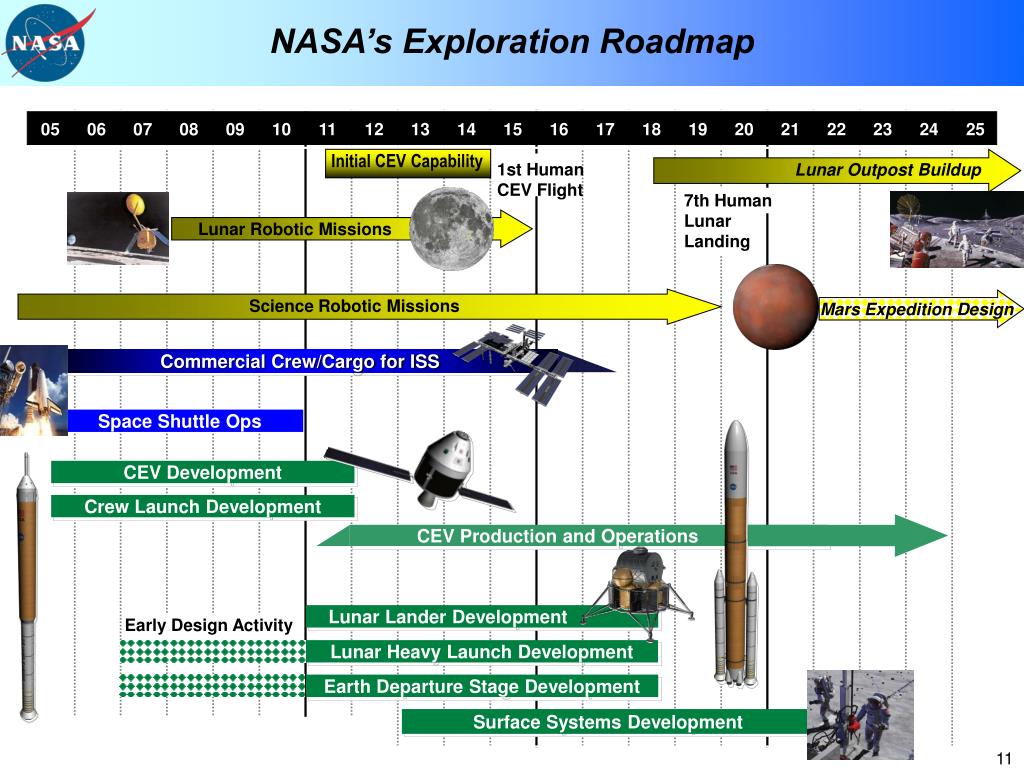
Task: Click the Lunar Outpost Buildup arrow
Action: 836,170
